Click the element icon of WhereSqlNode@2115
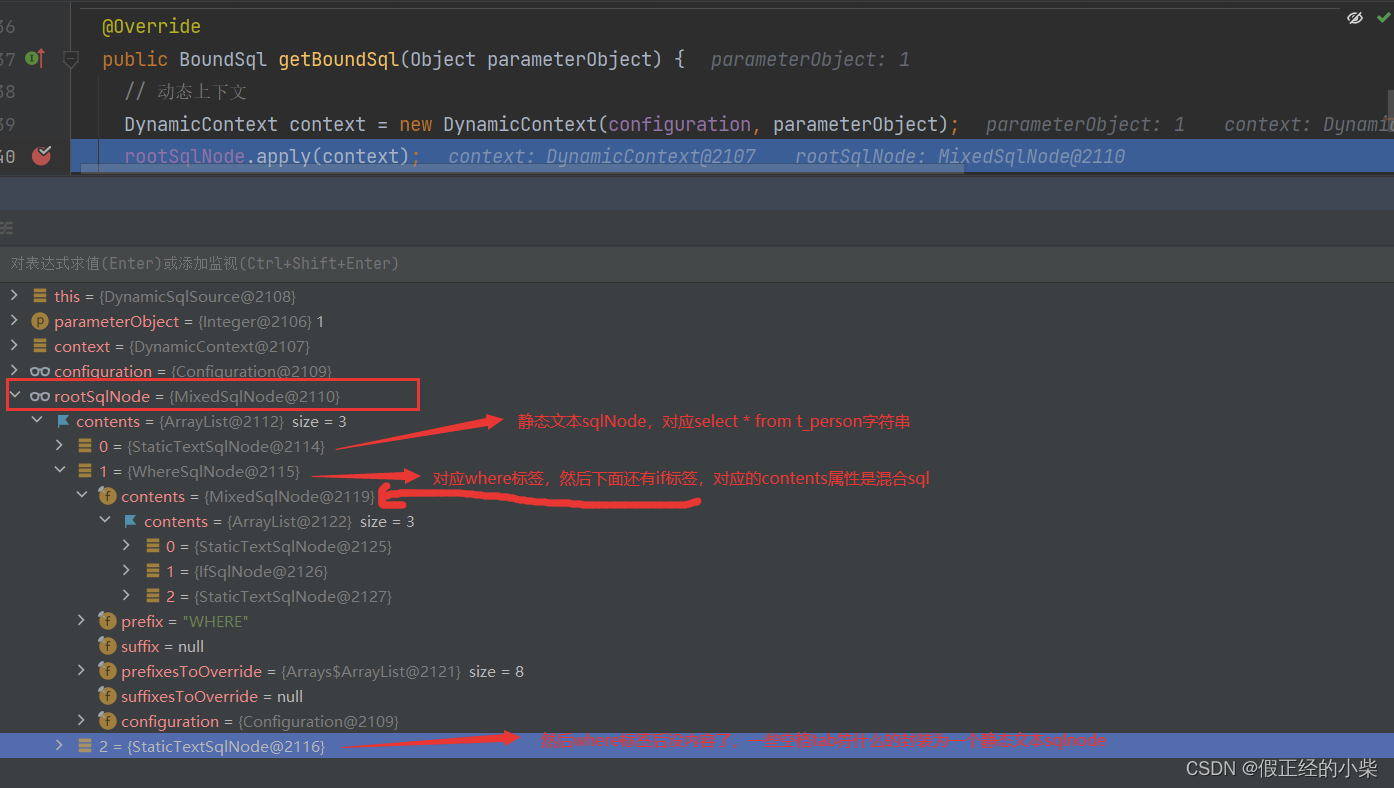 pos(86,471)
